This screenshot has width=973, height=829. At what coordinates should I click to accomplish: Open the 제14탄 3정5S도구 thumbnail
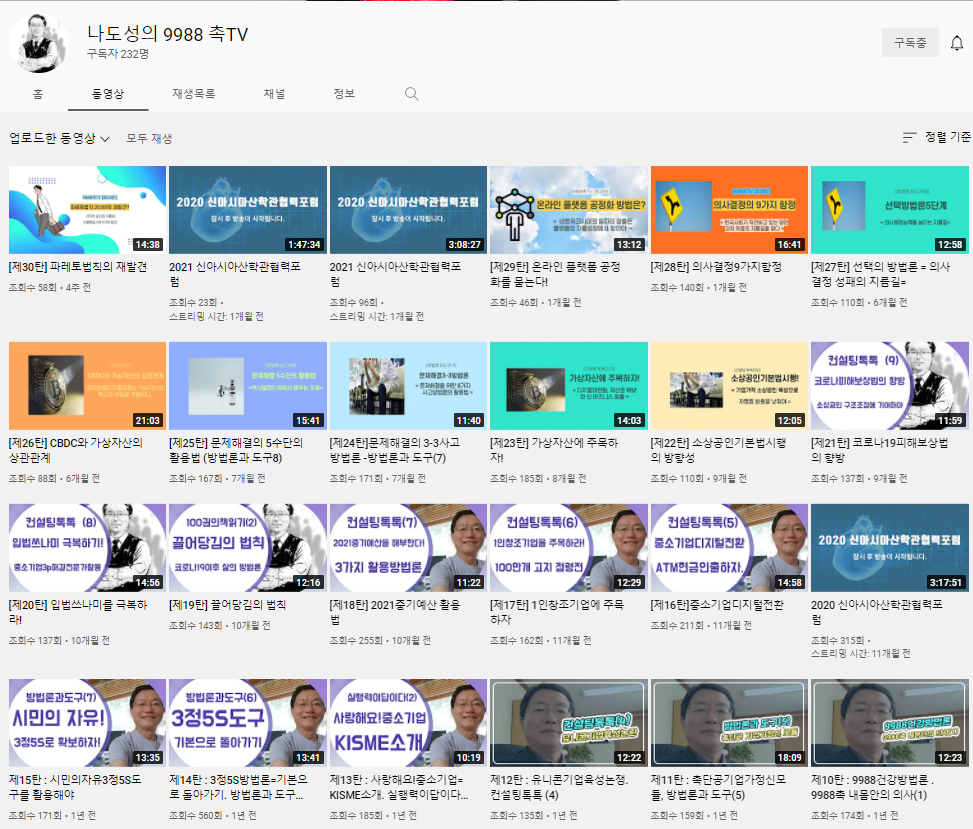click(248, 723)
